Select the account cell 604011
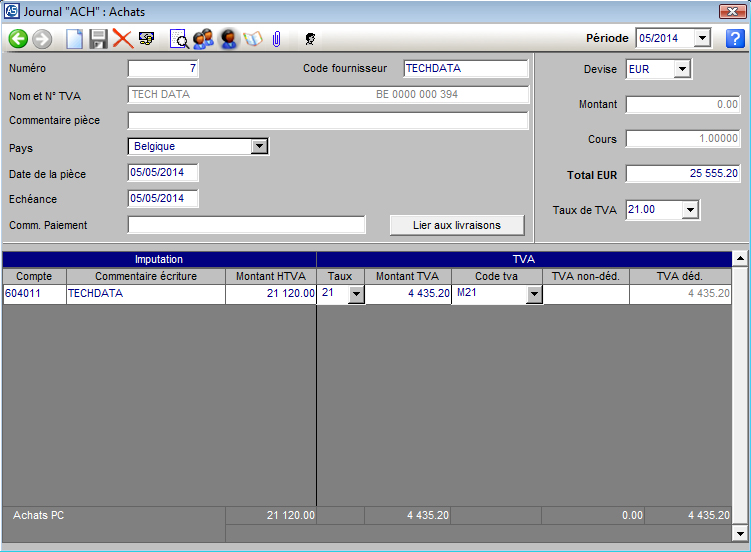The image size is (751, 552). coord(34,294)
